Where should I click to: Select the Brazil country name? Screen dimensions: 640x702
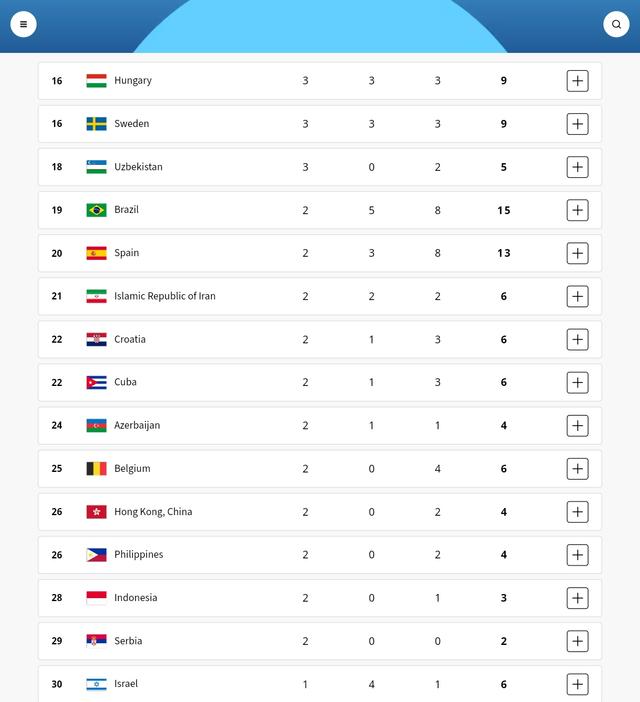[x=126, y=210]
